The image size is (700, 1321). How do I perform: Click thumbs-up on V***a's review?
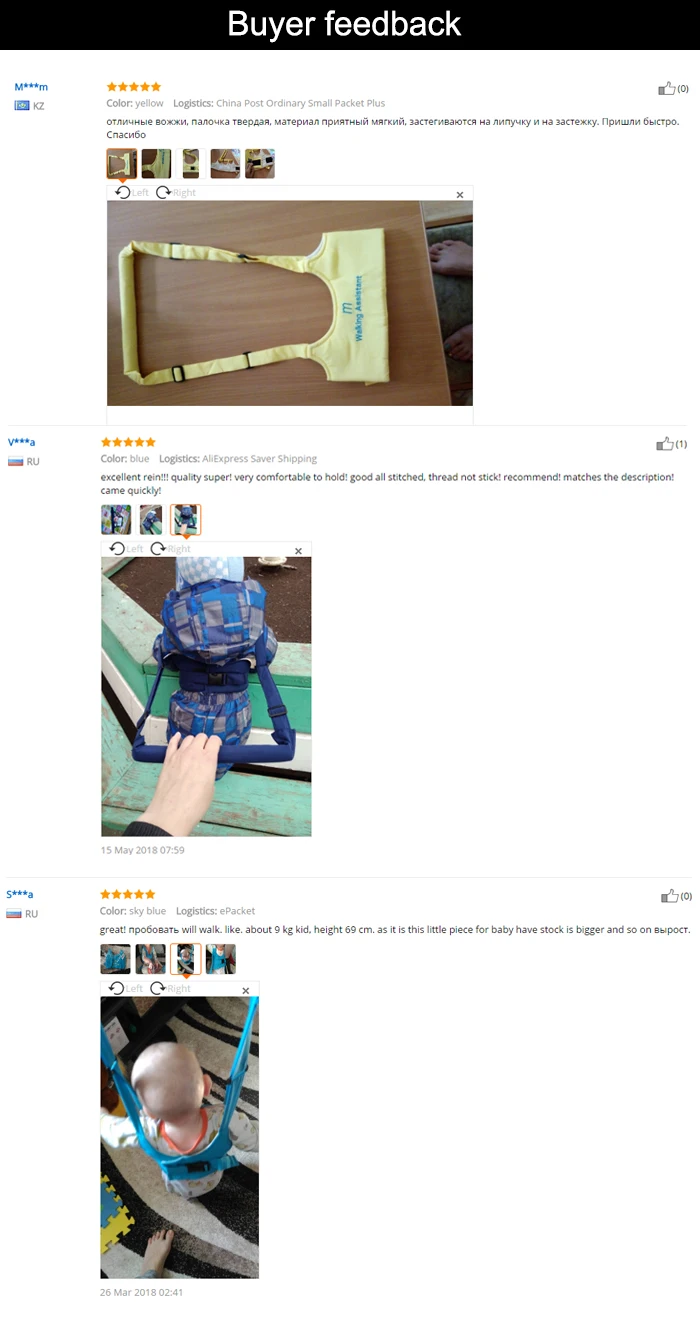(664, 443)
